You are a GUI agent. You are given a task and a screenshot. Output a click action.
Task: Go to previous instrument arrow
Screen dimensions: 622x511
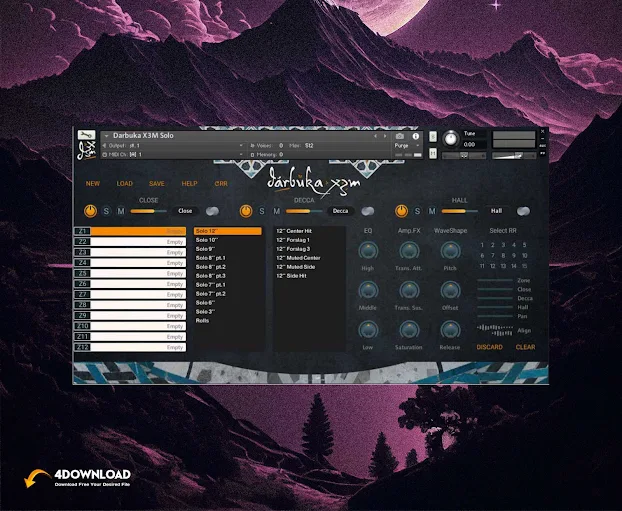376,136
